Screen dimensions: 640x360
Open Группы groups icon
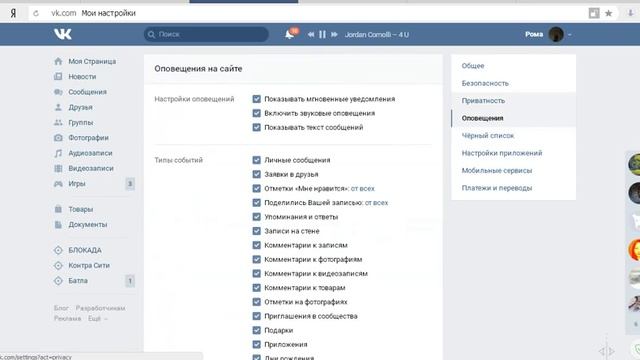tap(58, 122)
